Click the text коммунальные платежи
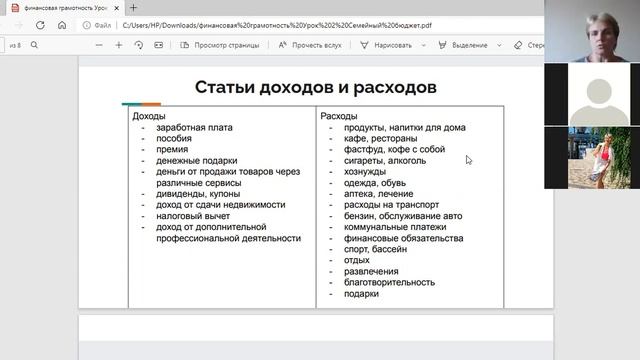 pyautogui.click(x=395, y=227)
